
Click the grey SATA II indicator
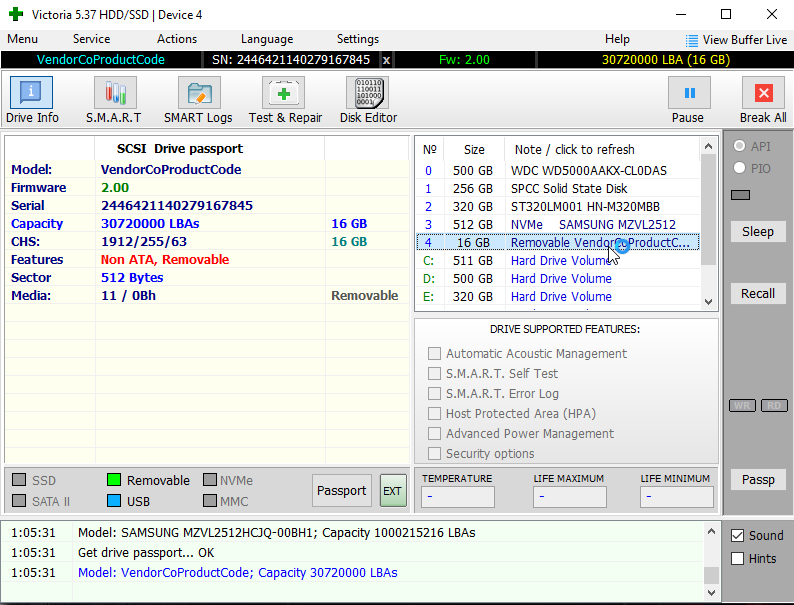(x=19, y=501)
